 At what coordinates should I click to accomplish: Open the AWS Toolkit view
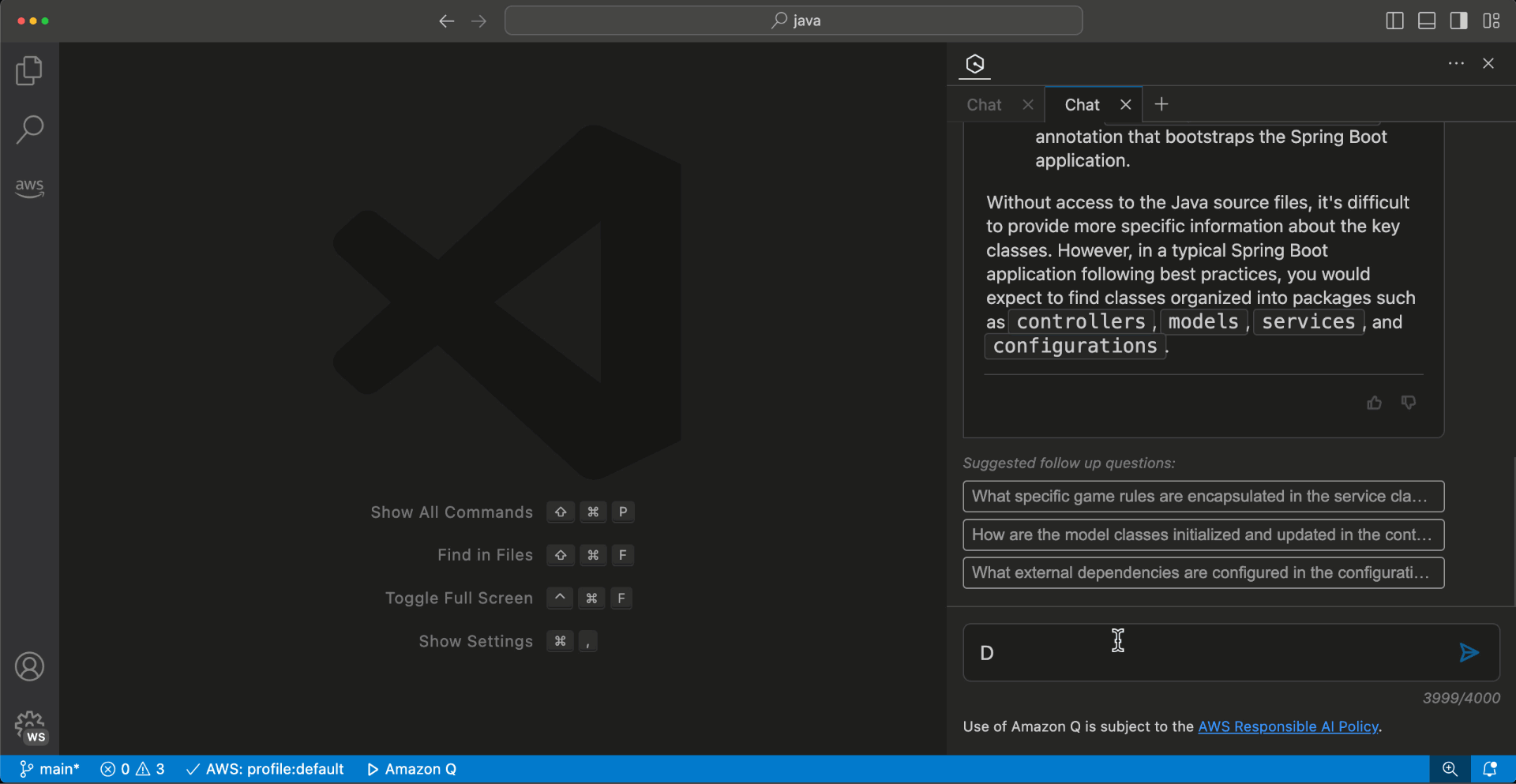(29, 187)
